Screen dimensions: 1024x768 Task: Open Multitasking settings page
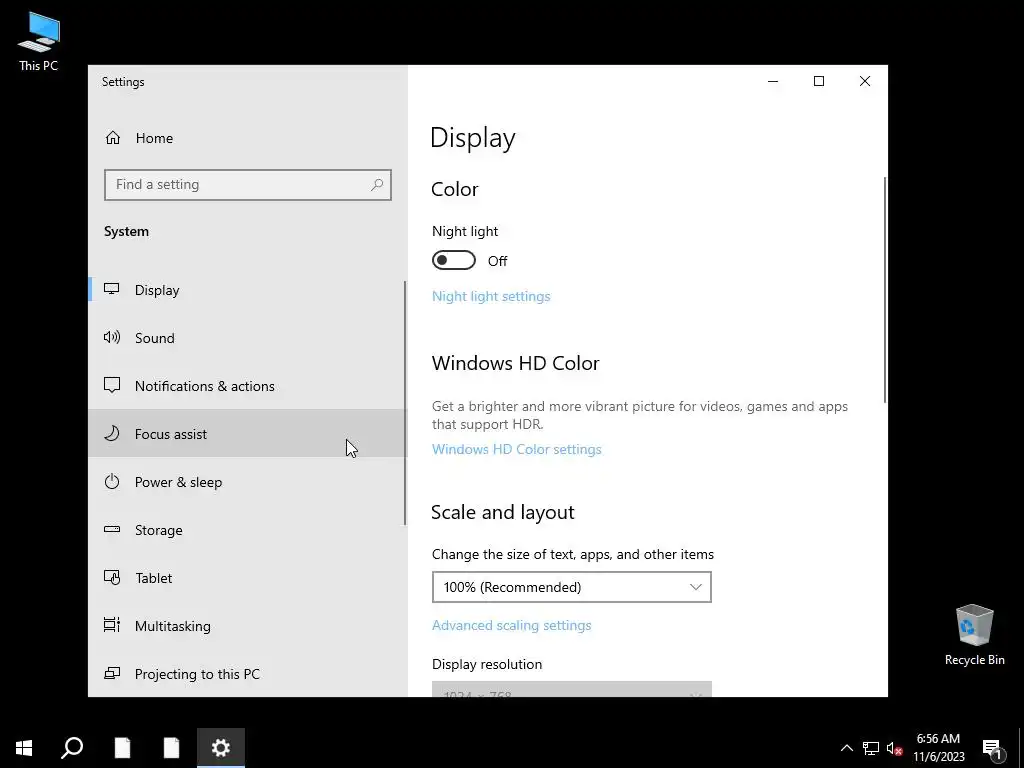248,626
